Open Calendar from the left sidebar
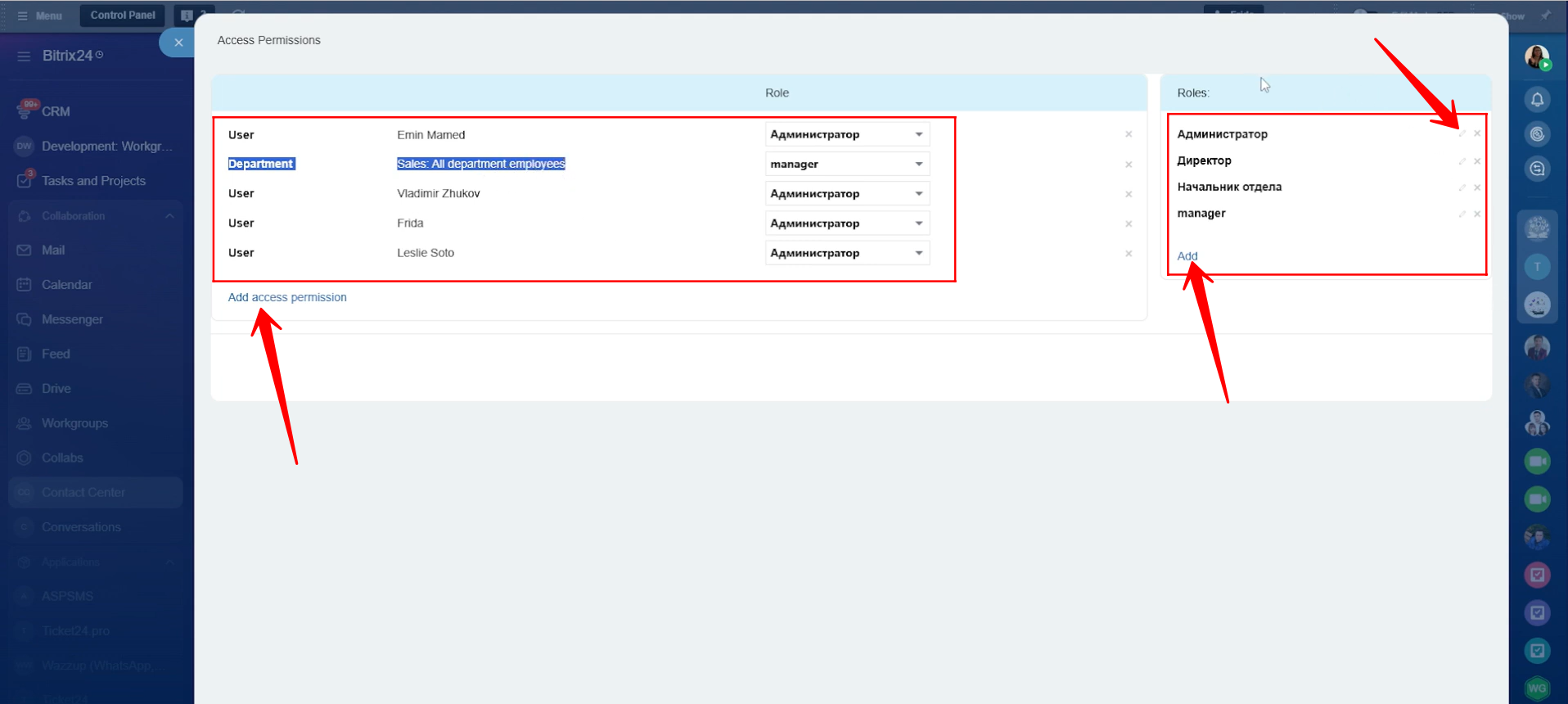Viewport: 1568px width, 704px height. pos(66,285)
